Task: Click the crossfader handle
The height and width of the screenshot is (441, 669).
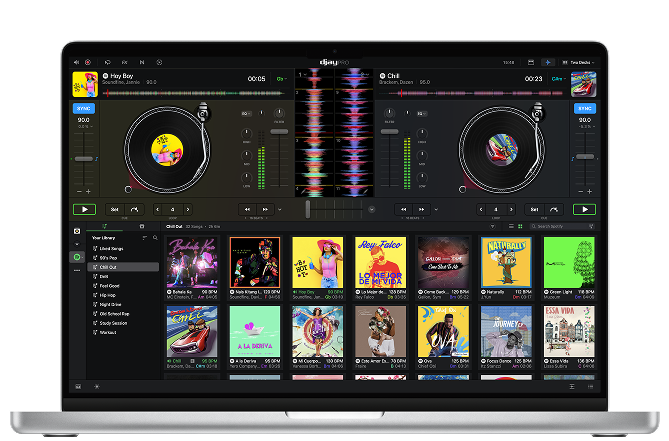Action: coord(308,209)
